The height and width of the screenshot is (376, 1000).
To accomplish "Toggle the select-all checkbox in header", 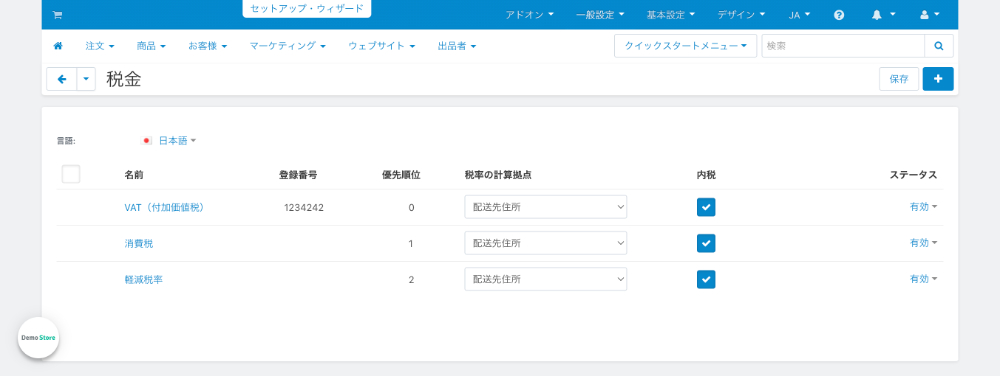I will (71, 174).
